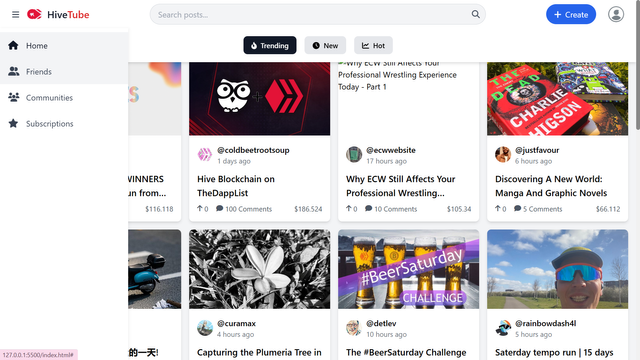Toggle the hamburger sidebar menu
640x360 pixels.
(x=16, y=15)
